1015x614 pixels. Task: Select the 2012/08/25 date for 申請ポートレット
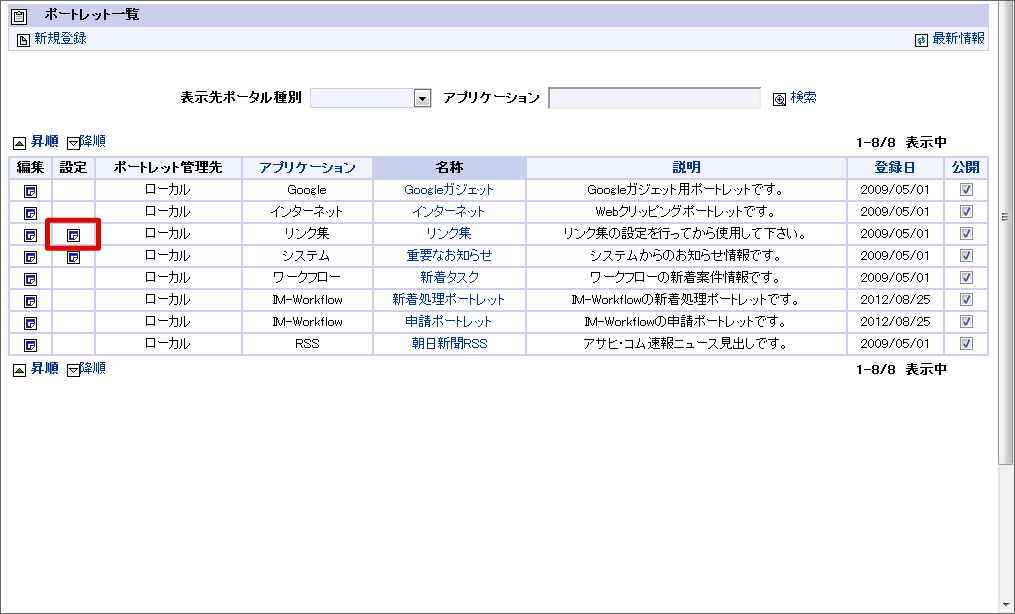[895, 322]
